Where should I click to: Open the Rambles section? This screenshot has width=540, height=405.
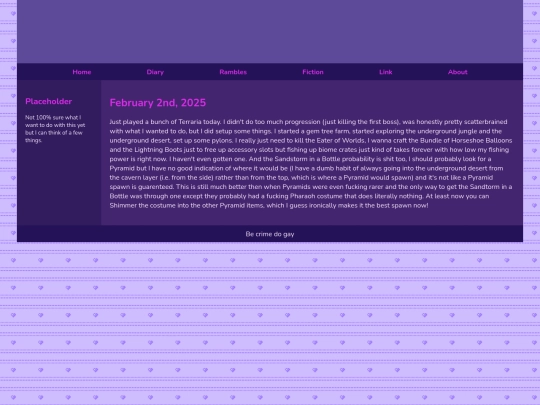point(233,72)
